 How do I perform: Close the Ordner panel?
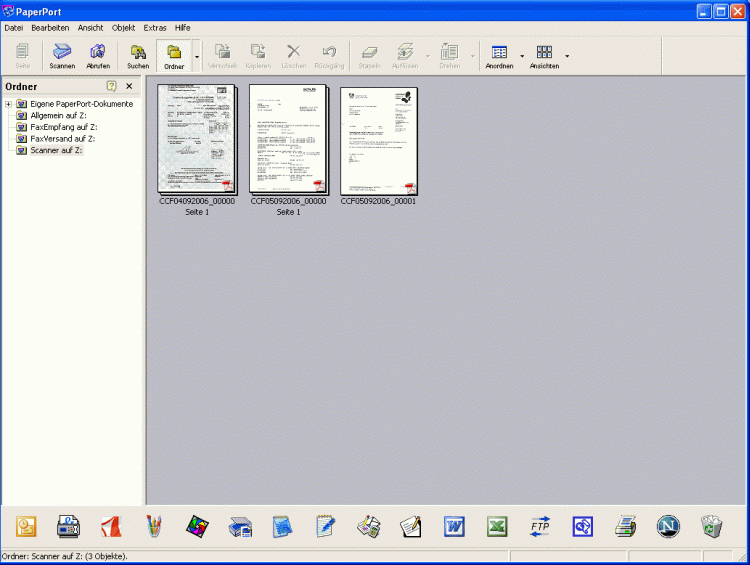(x=129, y=87)
